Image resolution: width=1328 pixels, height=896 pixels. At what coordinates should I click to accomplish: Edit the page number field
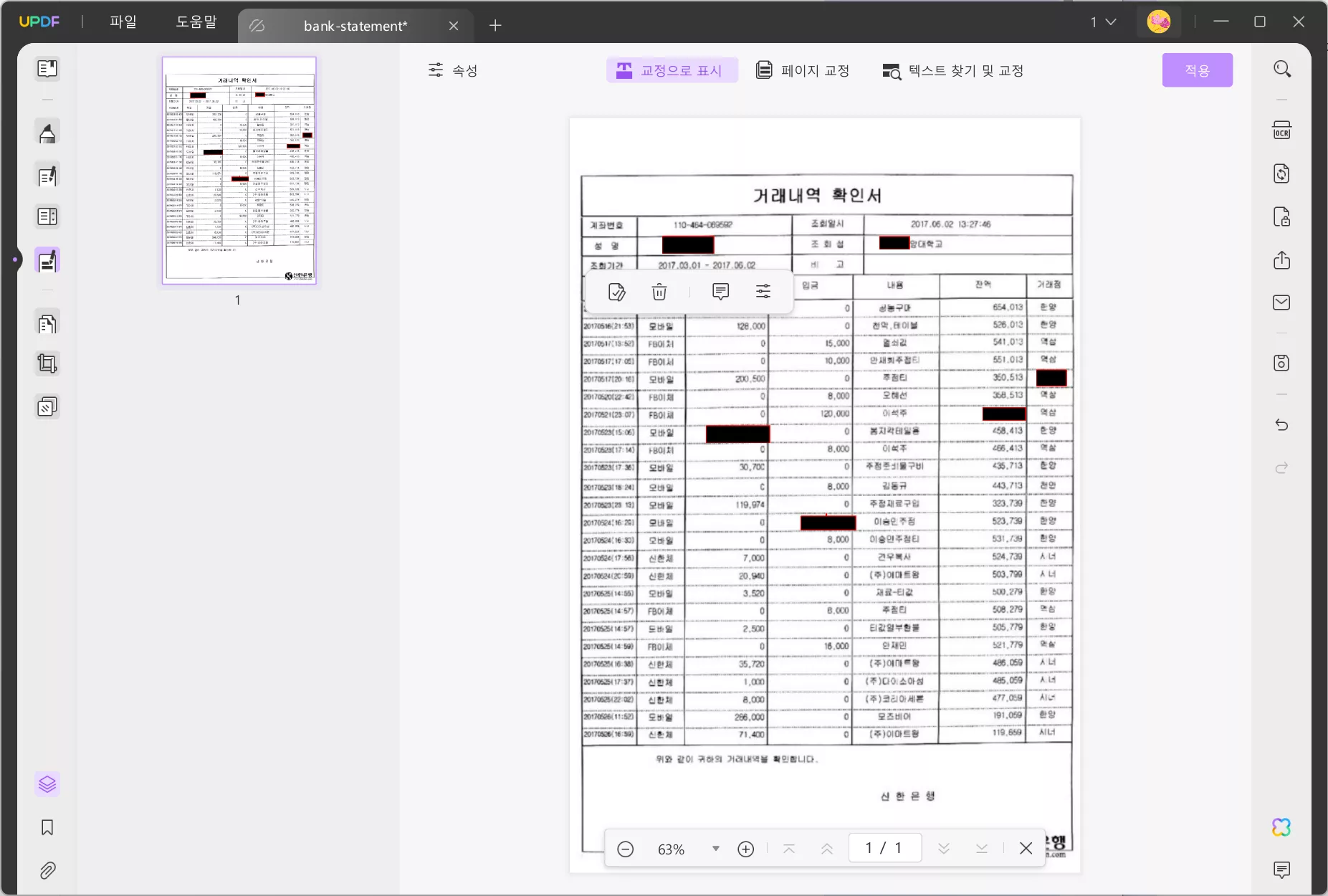click(884, 848)
